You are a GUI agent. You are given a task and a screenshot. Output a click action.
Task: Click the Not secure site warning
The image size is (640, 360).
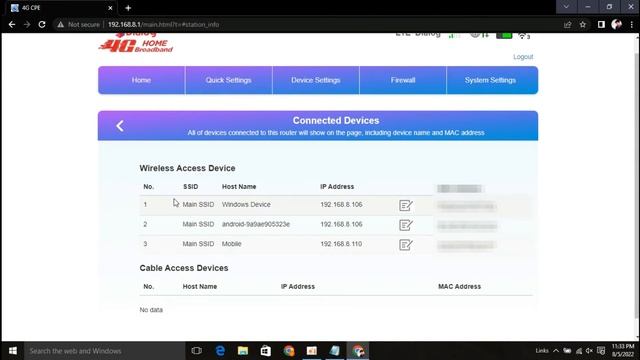point(78,24)
